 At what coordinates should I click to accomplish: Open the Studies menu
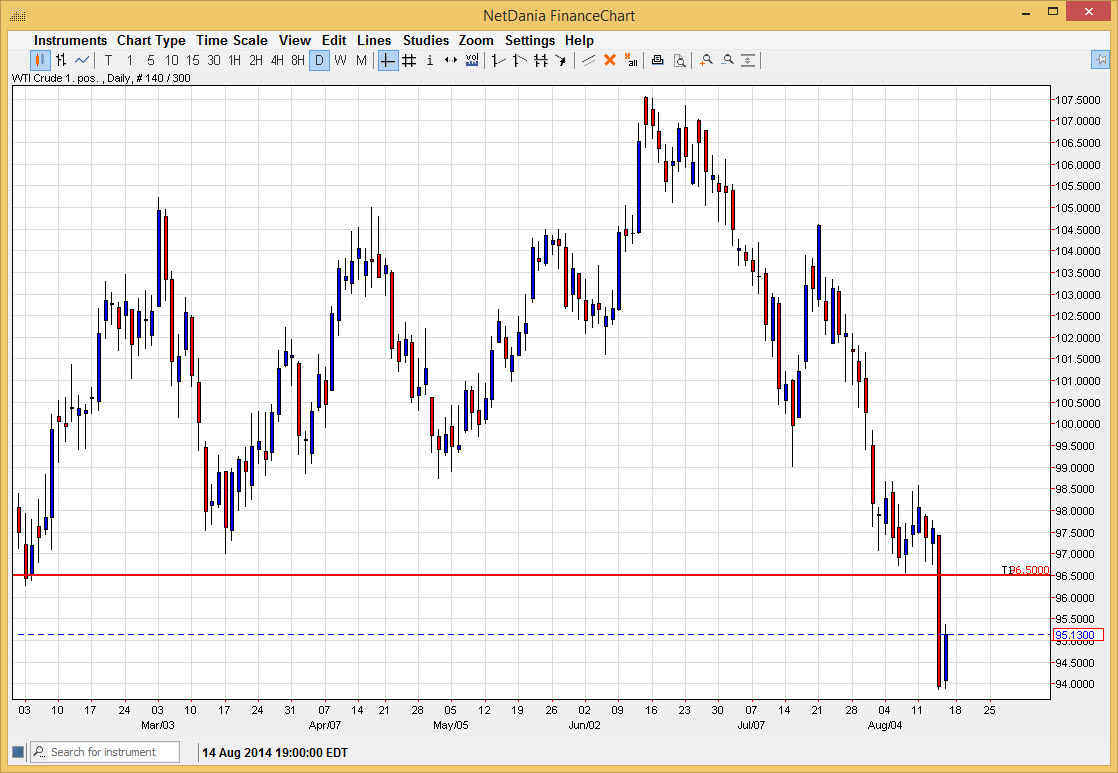pyautogui.click(x=426, y=40)
